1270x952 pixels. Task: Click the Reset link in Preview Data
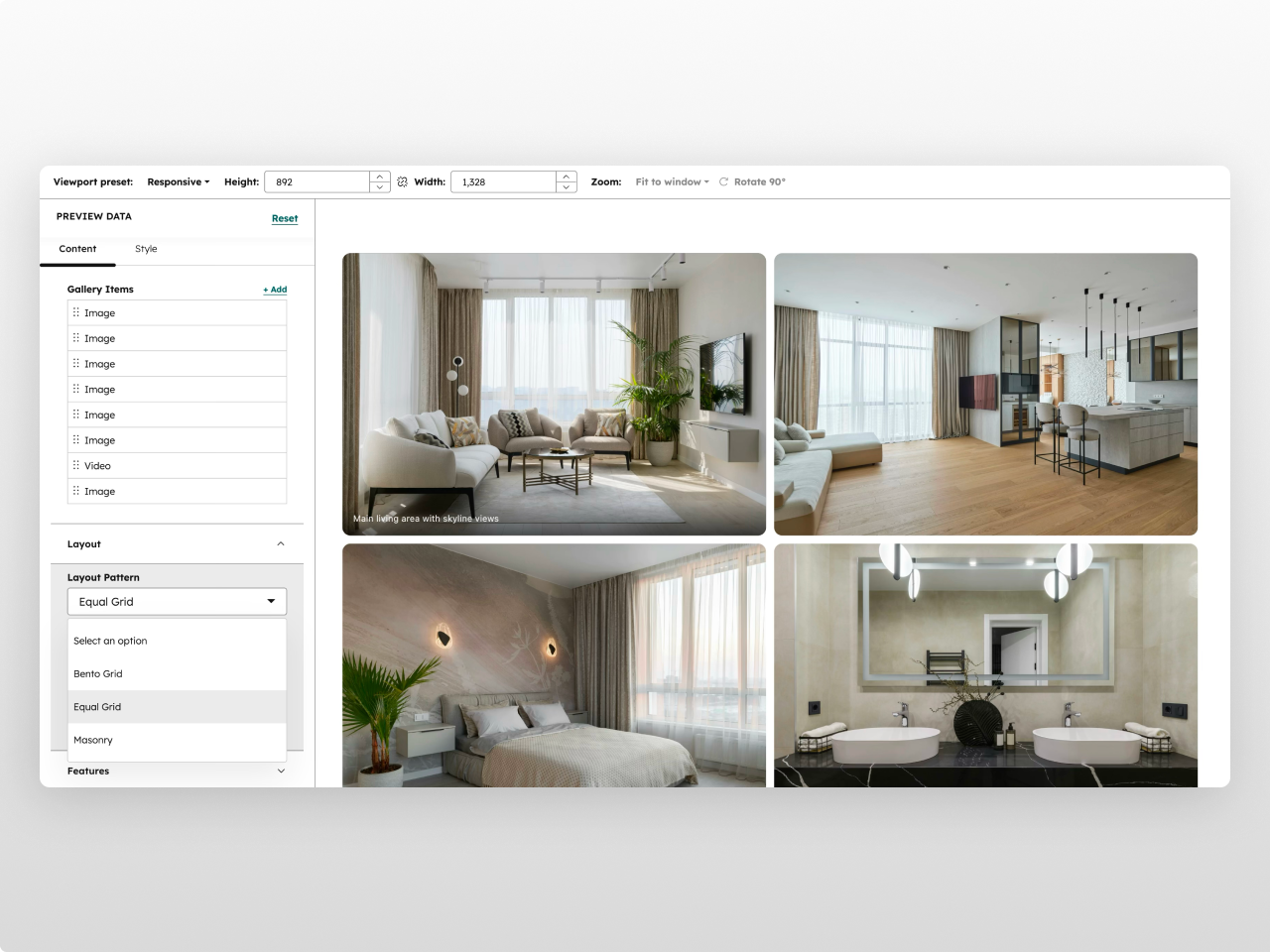coord(285,218)
